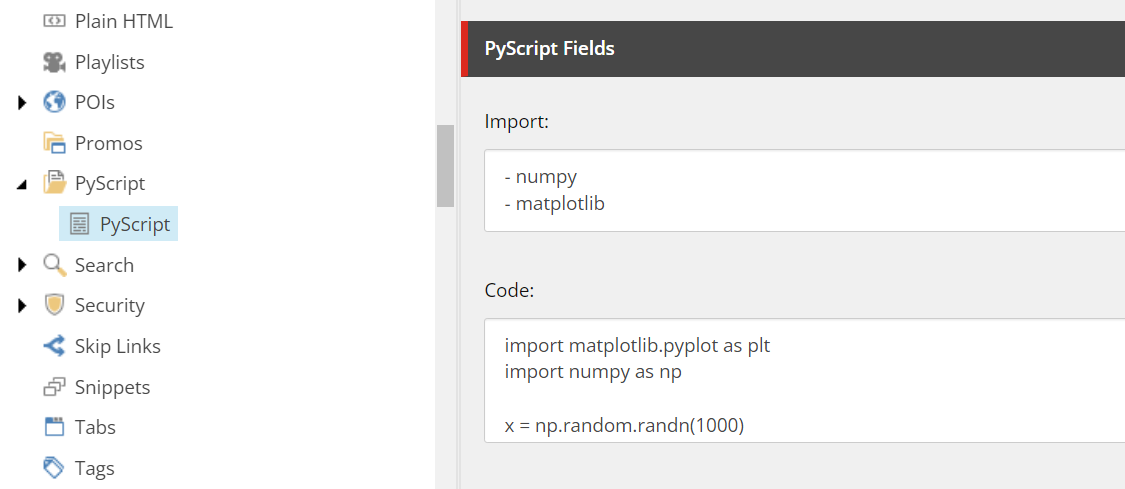Image resolution: width=1125 pixels, height=489 pixels.
Task: Click the POIs globe icon
Action: click(x=55, y=103)
